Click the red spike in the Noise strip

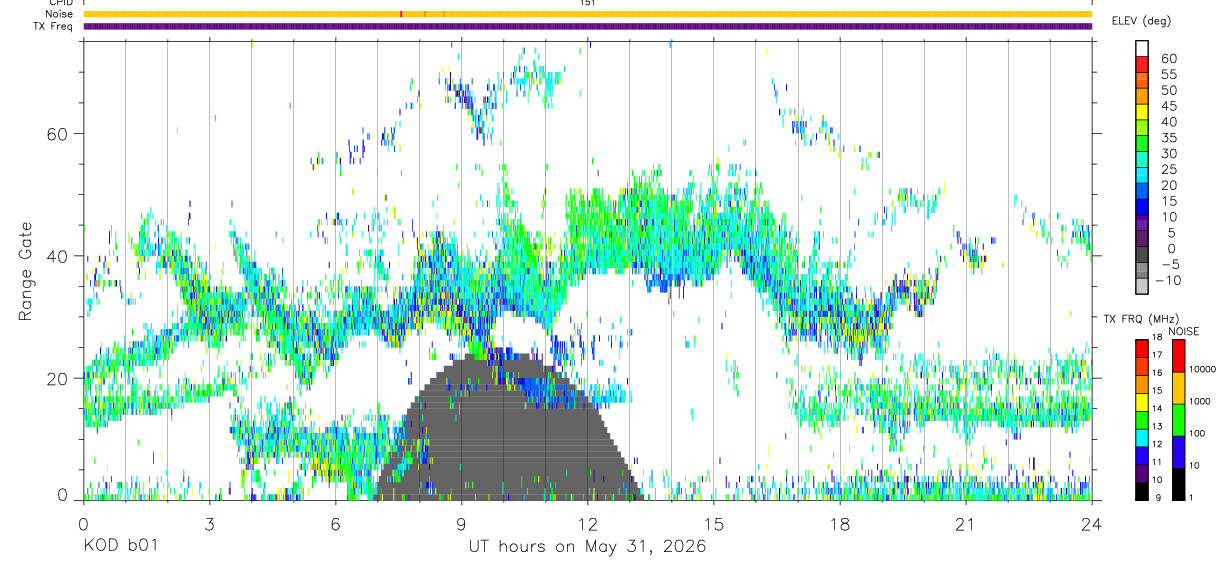point(400,14)
